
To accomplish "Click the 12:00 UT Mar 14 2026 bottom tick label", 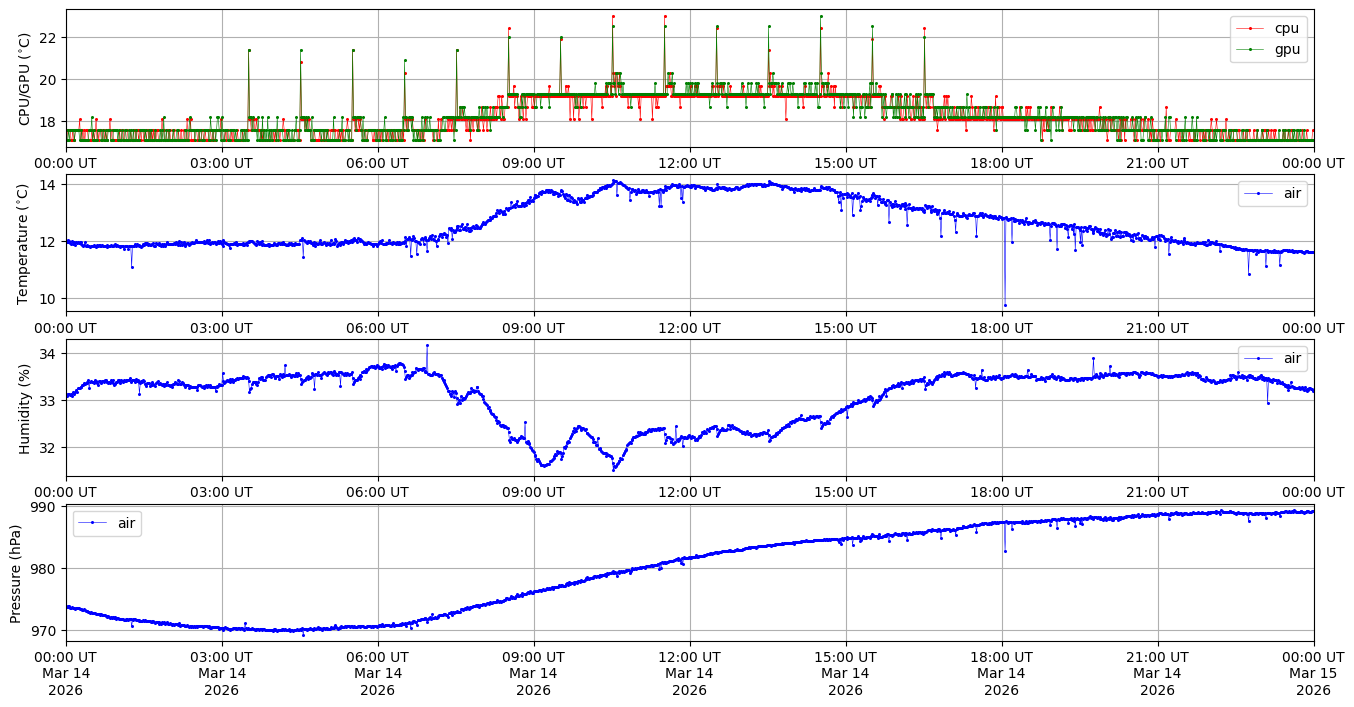I will coord(689,673).
